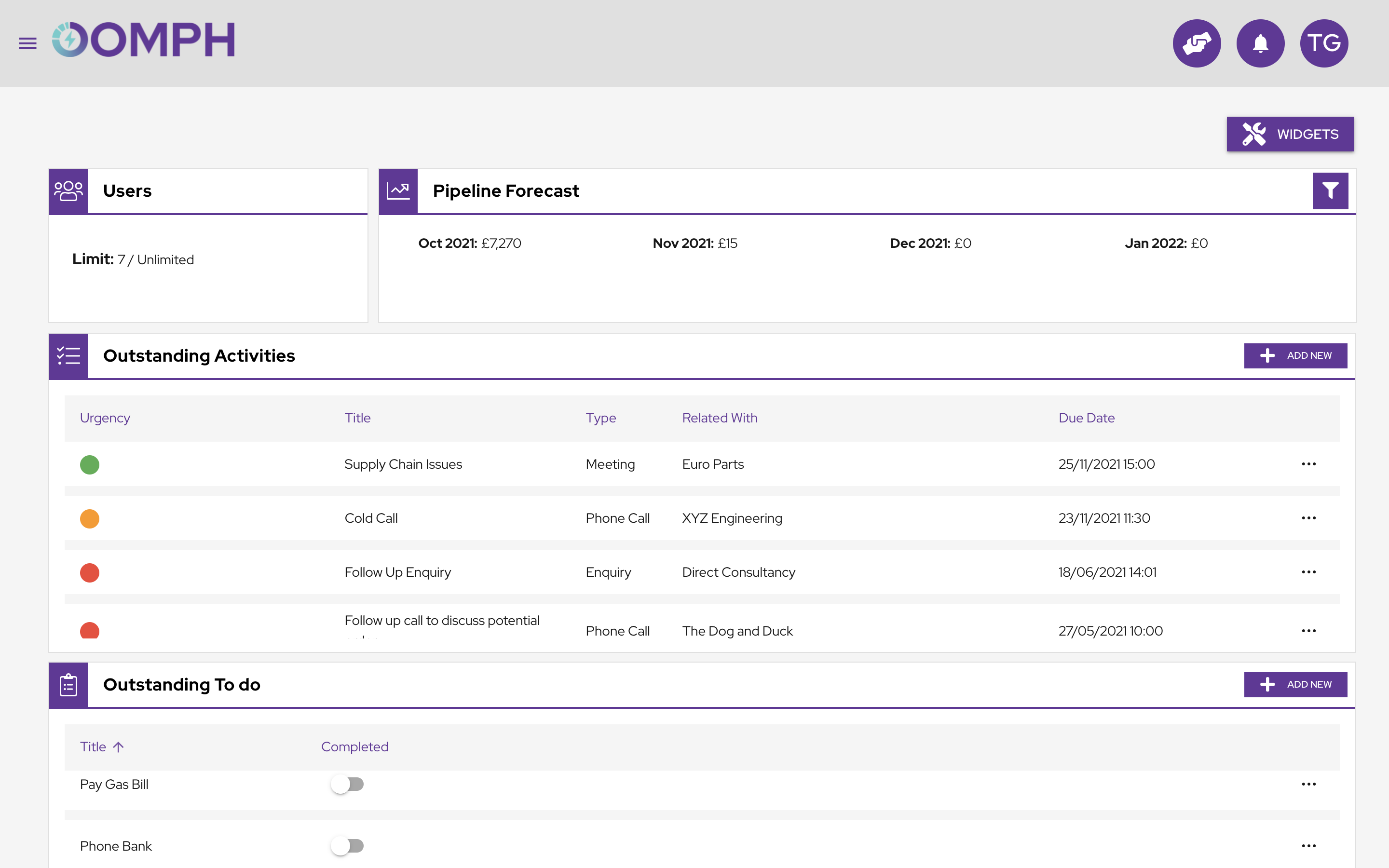1389x868 pixels.
Task: Add new outstanding activity
Action: click(1295, 356)
